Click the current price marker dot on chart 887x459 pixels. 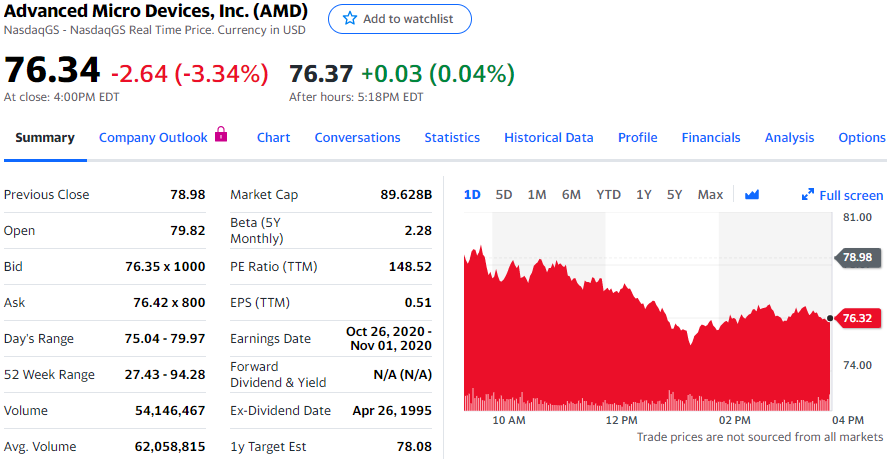pyautogui.click(x=831, y=318)
